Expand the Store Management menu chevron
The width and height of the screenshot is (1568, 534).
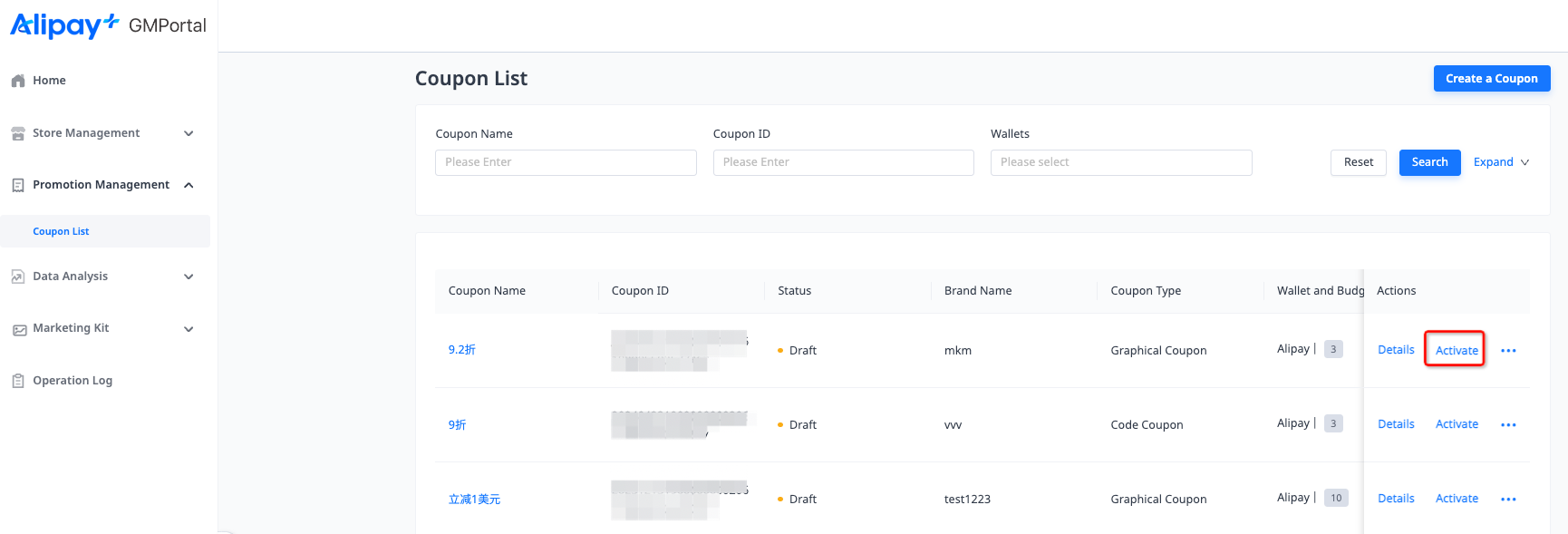tap(189, 133)
